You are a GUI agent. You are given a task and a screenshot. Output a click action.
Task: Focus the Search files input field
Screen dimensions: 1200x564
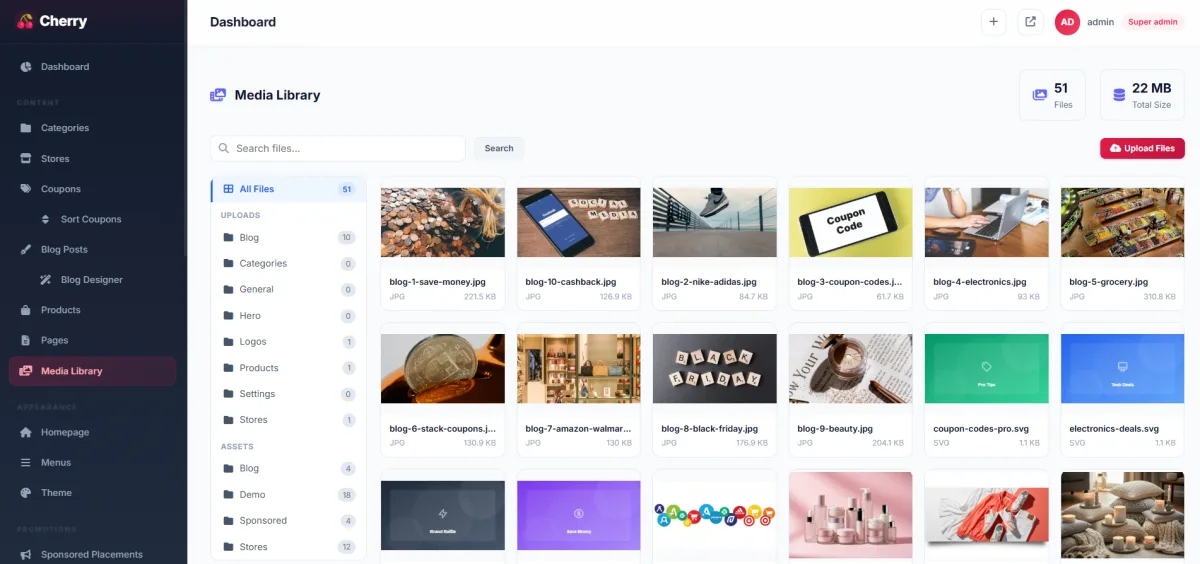338,148
